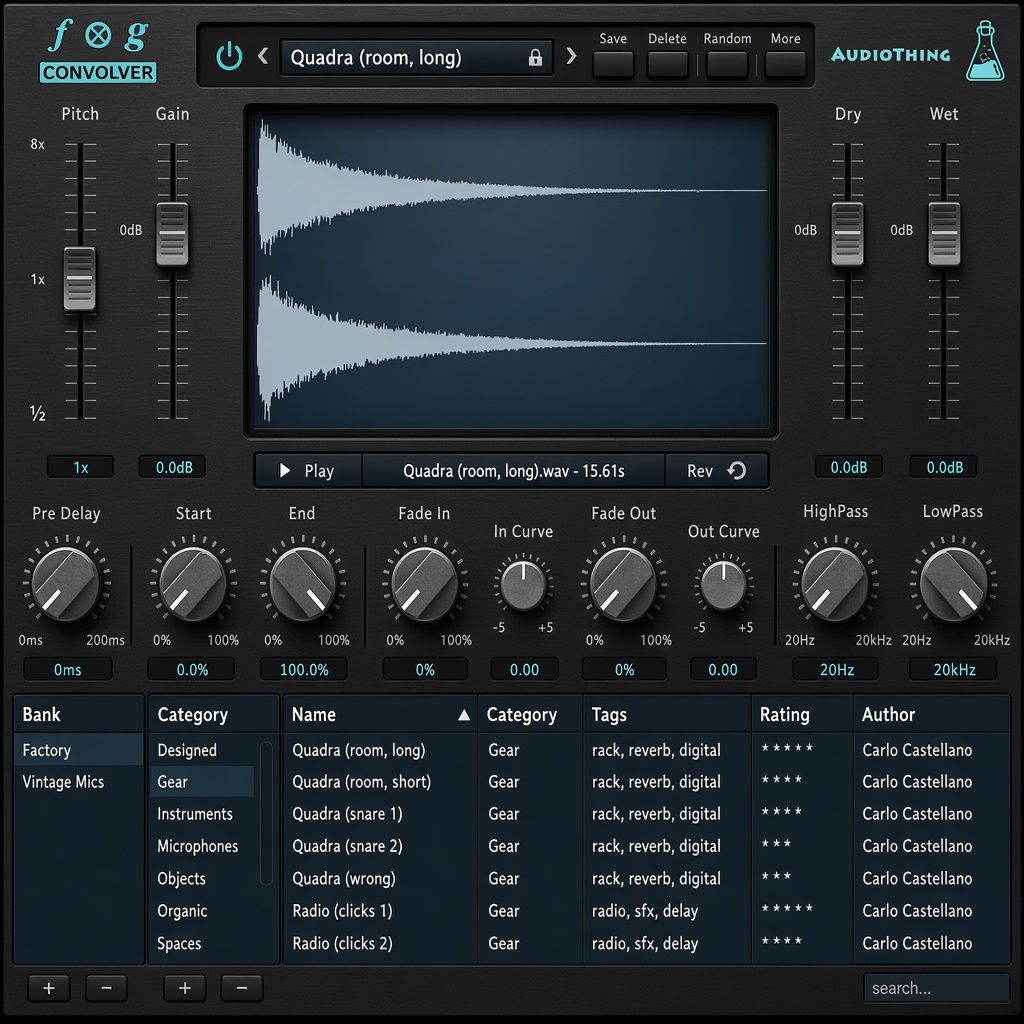Click the Pitch 1x value field
Screen dimensions: 1024x1024
point(80,467)
